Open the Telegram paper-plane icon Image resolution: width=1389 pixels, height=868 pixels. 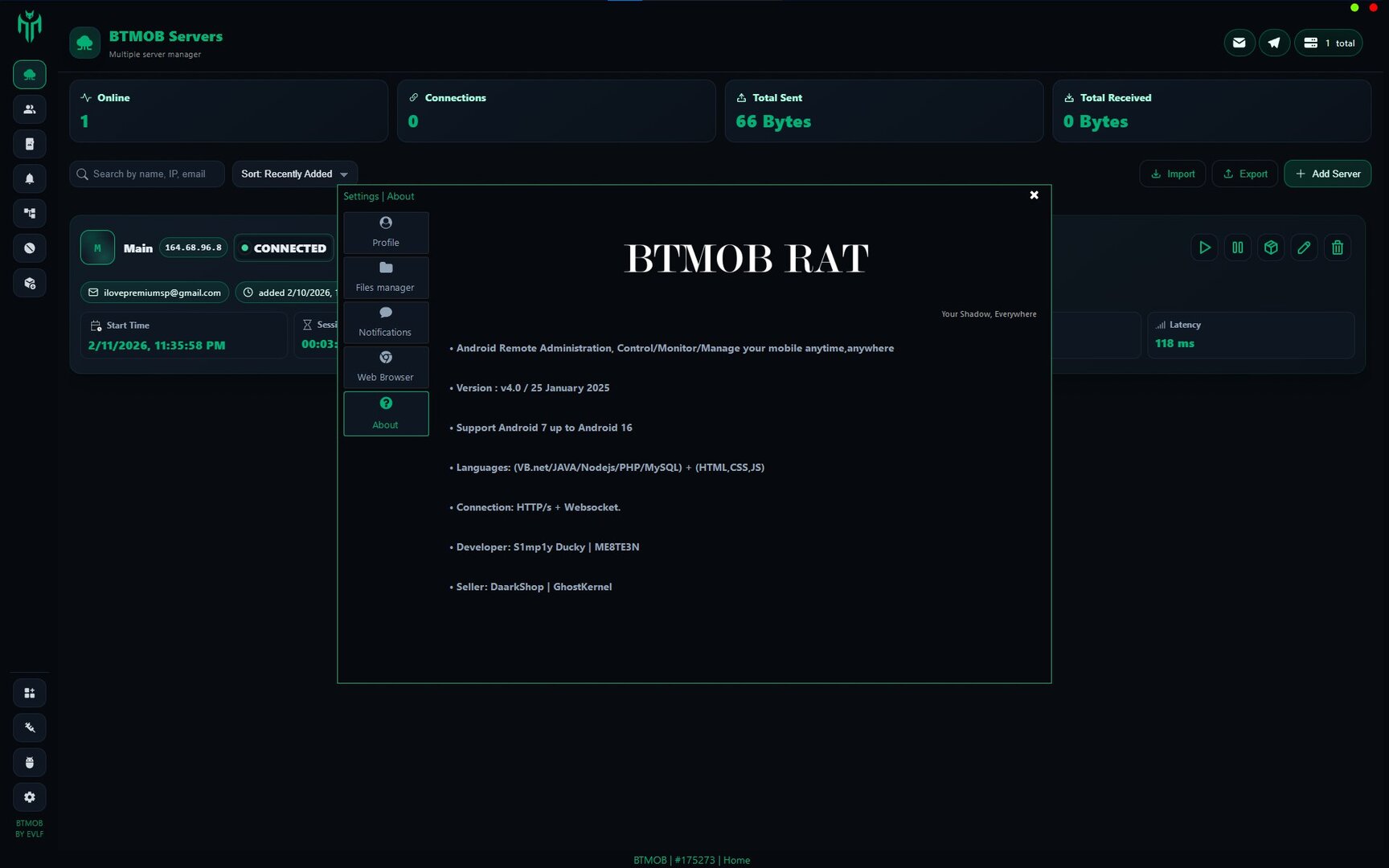coord(1274,43)
